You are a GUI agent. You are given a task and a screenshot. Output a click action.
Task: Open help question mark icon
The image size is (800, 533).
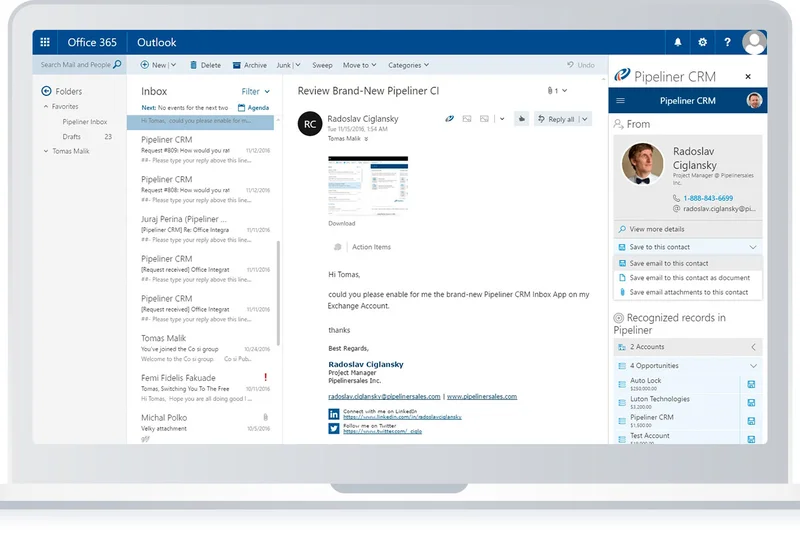tap(728, 42)
